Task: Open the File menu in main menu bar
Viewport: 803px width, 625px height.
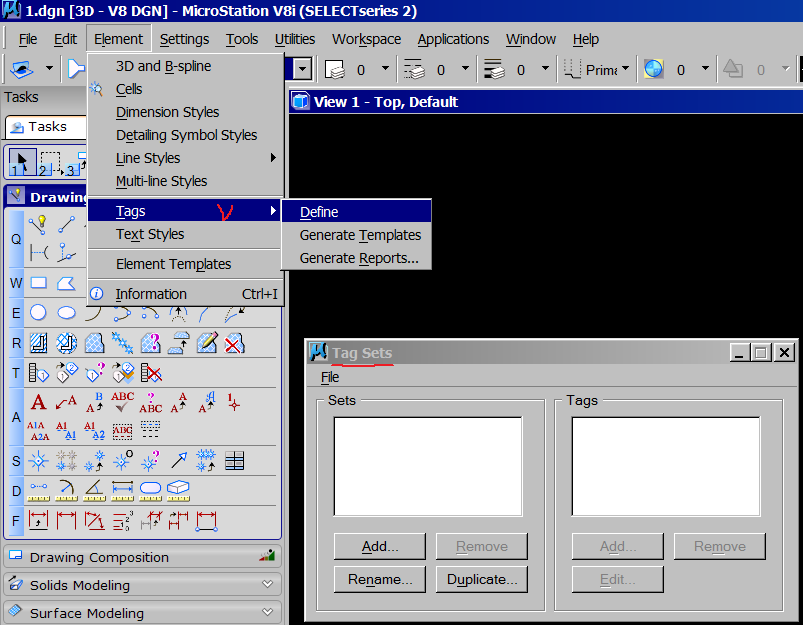Action: coord(28,39)
